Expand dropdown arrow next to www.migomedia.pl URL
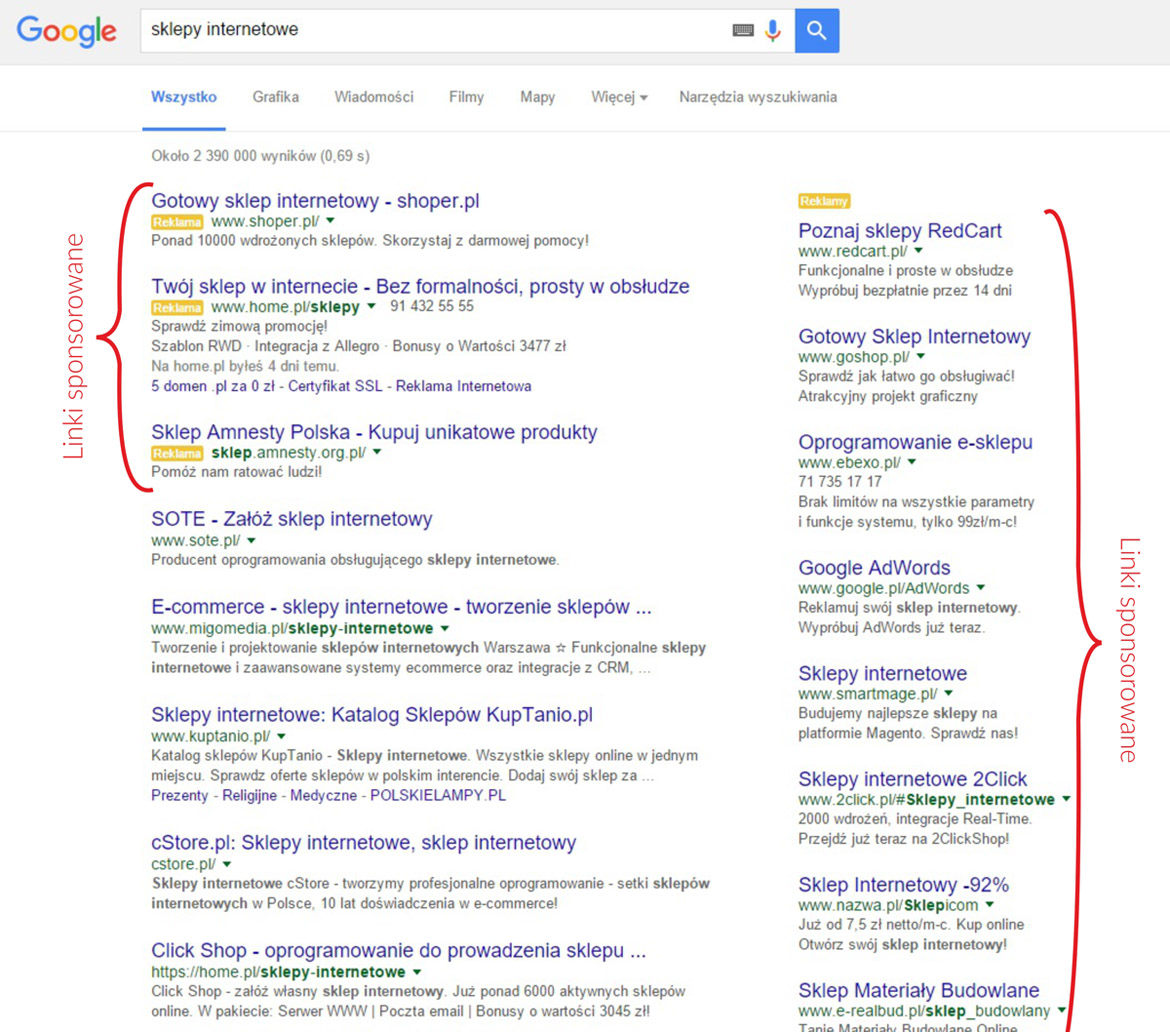Screen dimensions: 1170x1032 pos(445,628)
